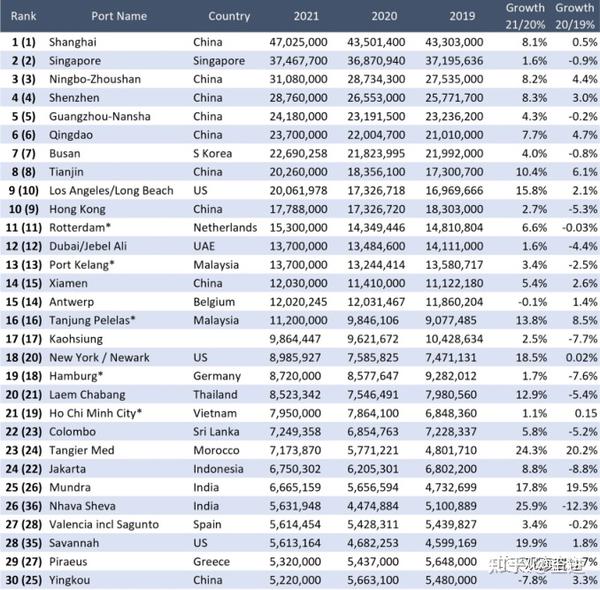Select the Valencia incl Sagunto cell
600x590 pixels.
tap(104, 525)
